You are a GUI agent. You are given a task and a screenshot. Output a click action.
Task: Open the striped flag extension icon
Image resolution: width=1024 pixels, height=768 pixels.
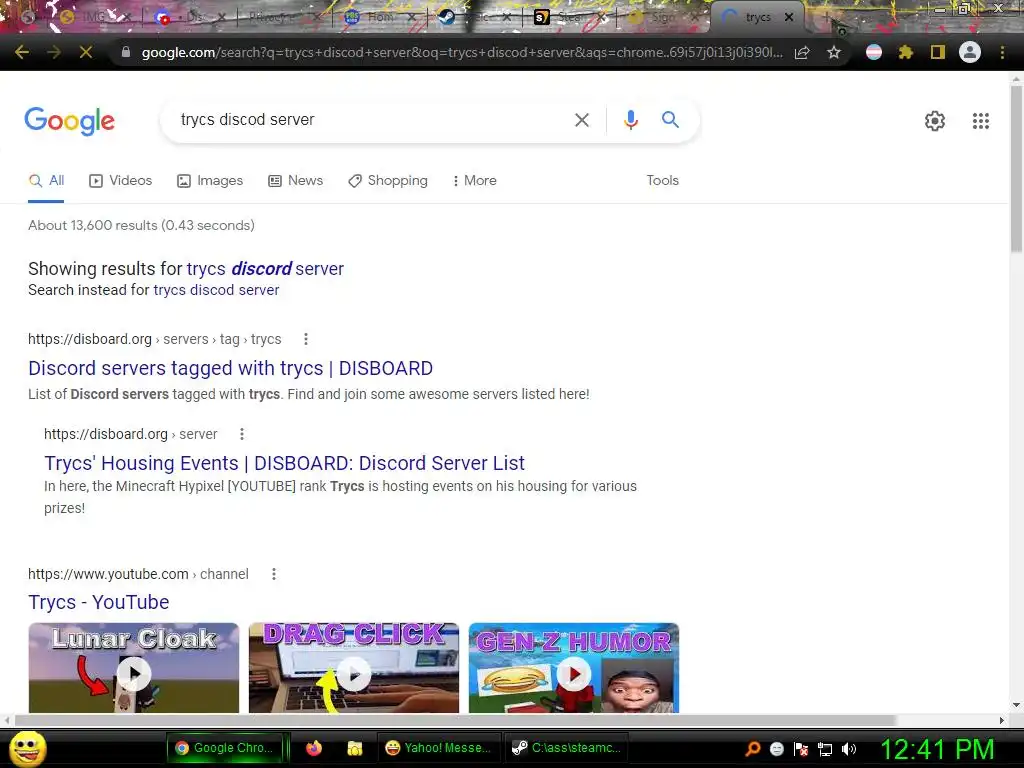click(x=874, y=52)
